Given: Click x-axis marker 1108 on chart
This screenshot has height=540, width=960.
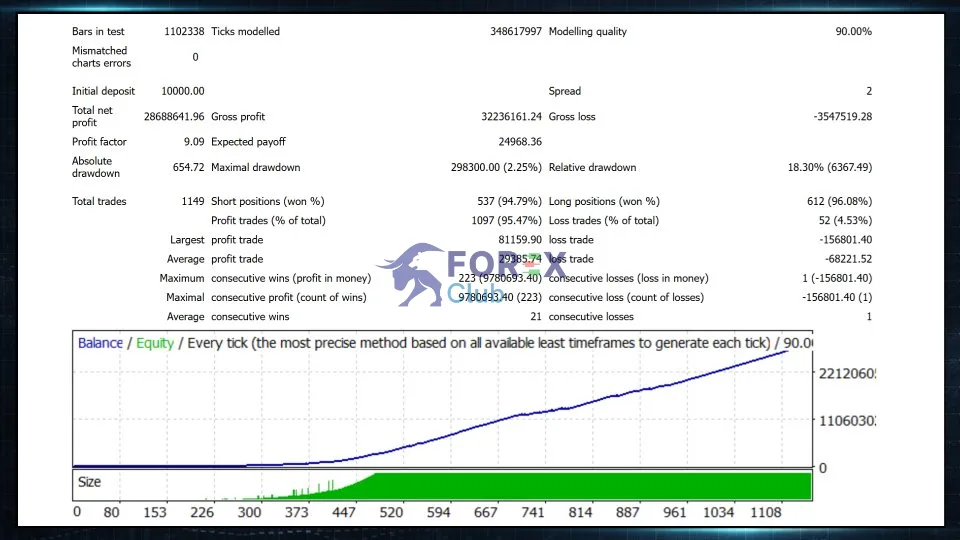Looking at the screenshot, I should 766,512.
